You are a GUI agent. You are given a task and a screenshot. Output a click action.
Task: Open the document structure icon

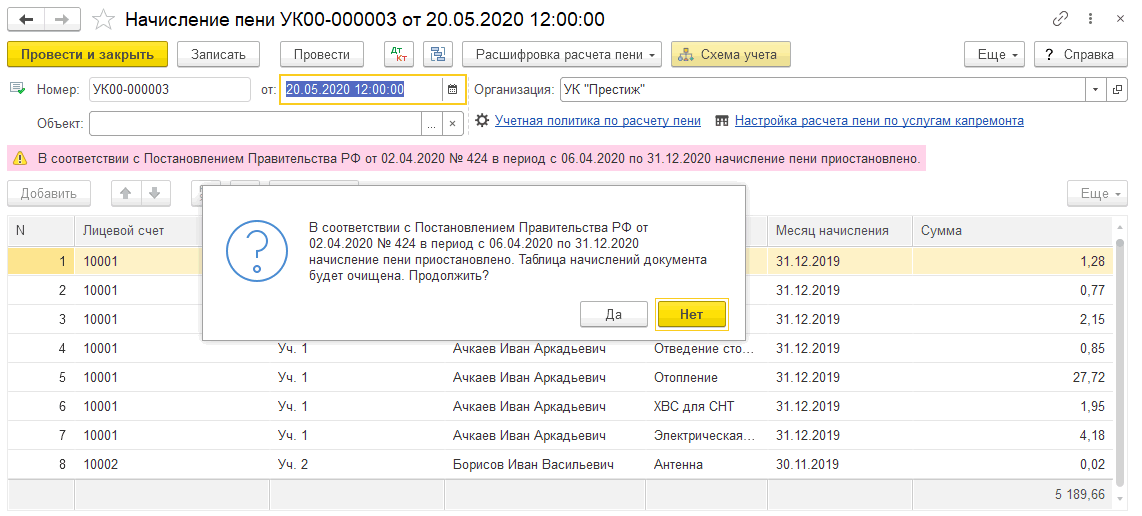[437, 54]
